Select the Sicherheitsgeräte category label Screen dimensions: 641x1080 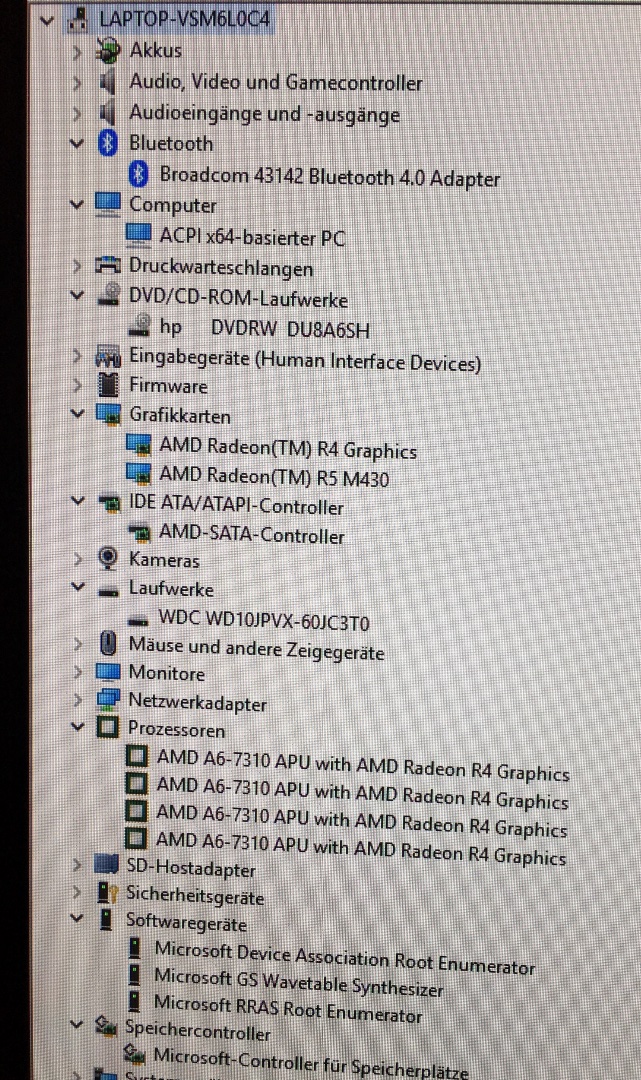pyautogui.click(x=195, y=896)
